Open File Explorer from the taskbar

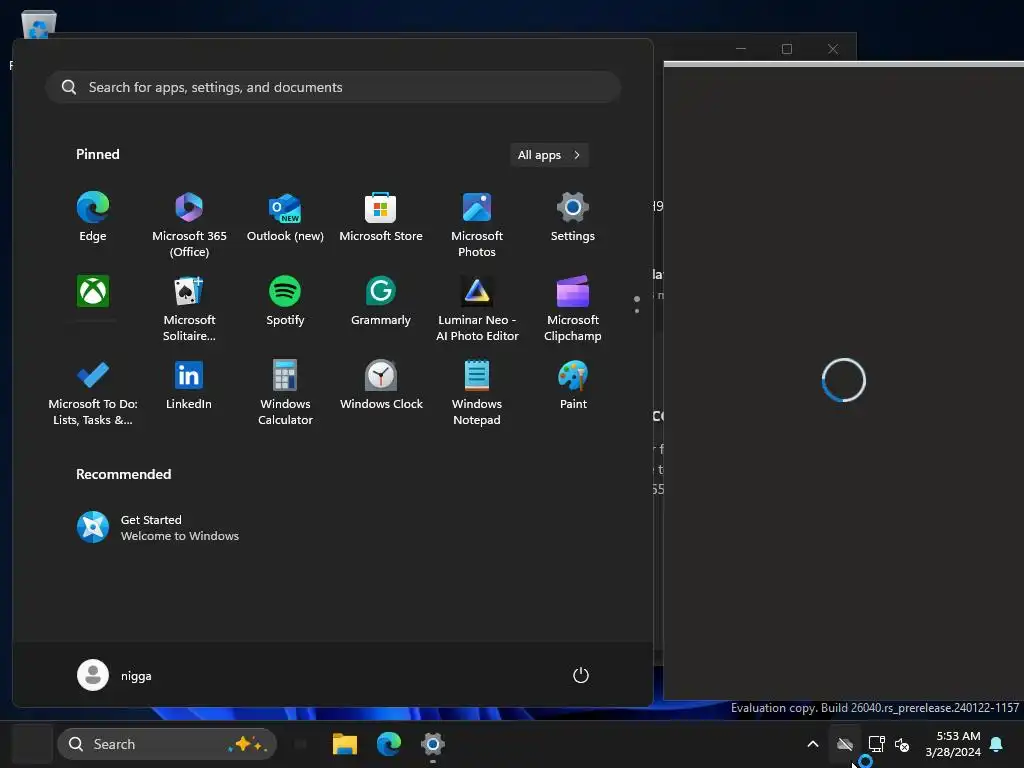coord(344,744)
